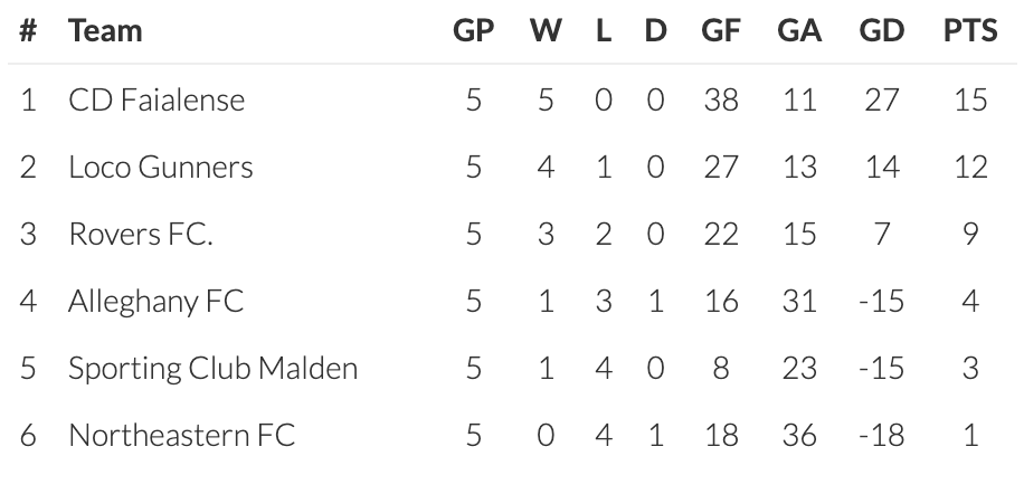Select the L column header
Image resolution: width=1024 pixels, height=494 pixels.
click(603, 31)
